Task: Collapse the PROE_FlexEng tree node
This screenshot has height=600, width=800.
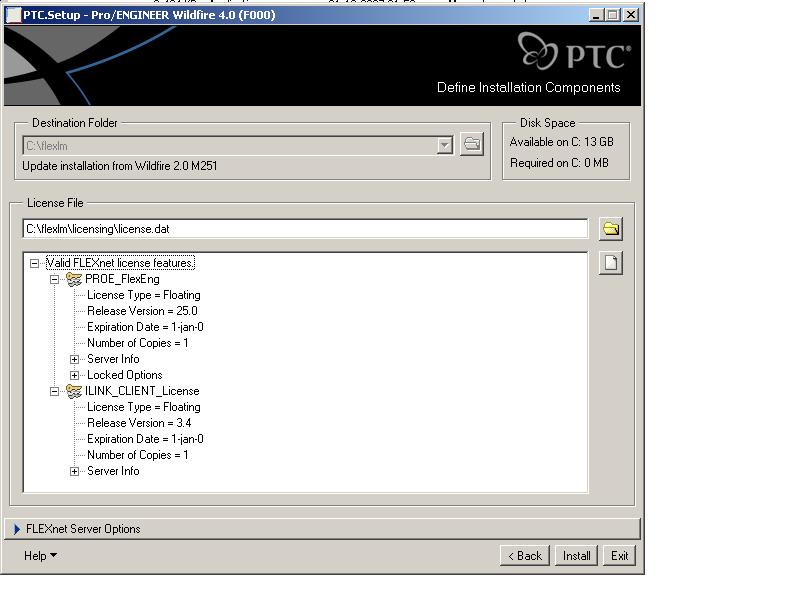Action: 54,280
